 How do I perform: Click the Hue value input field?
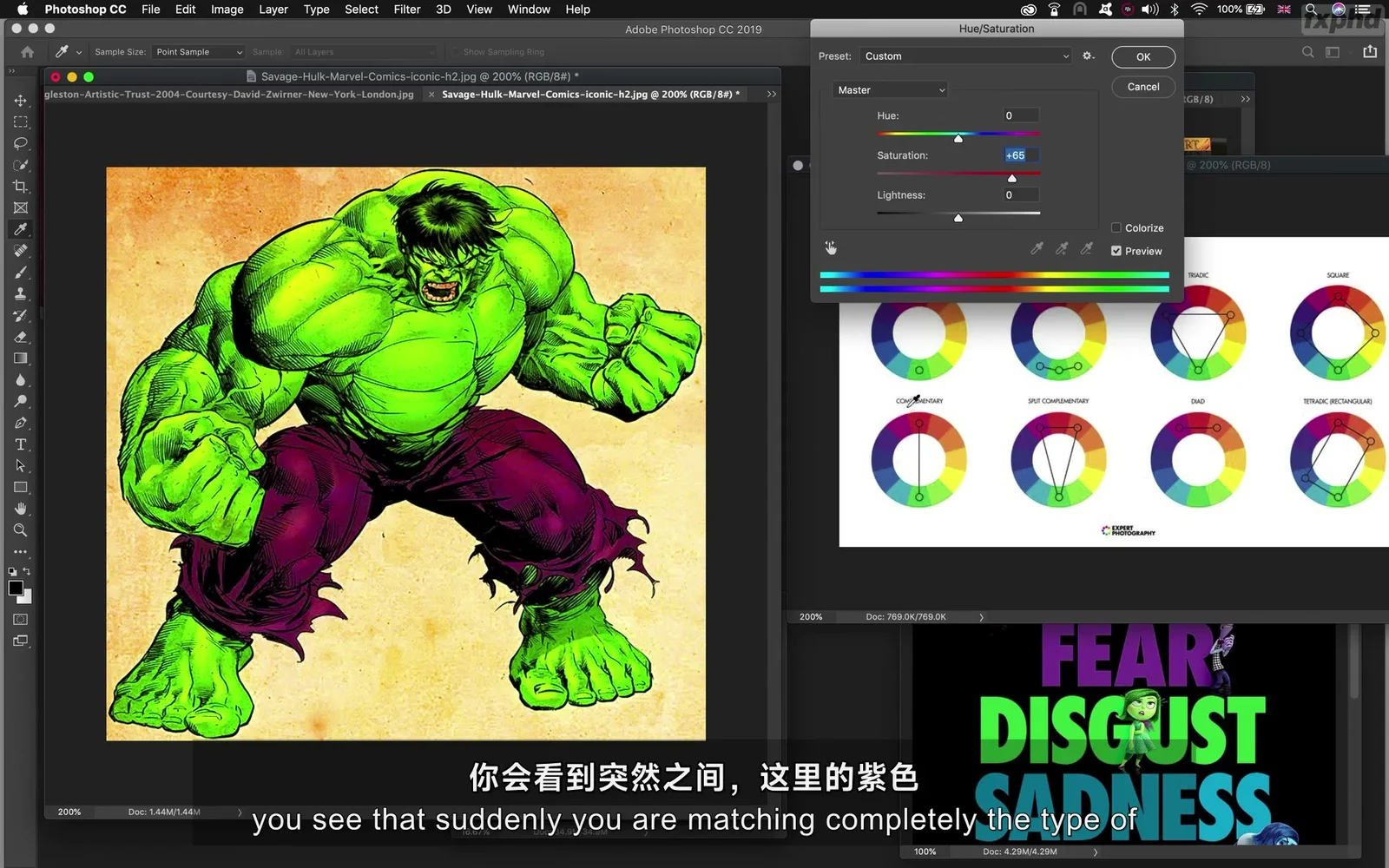1020,115
